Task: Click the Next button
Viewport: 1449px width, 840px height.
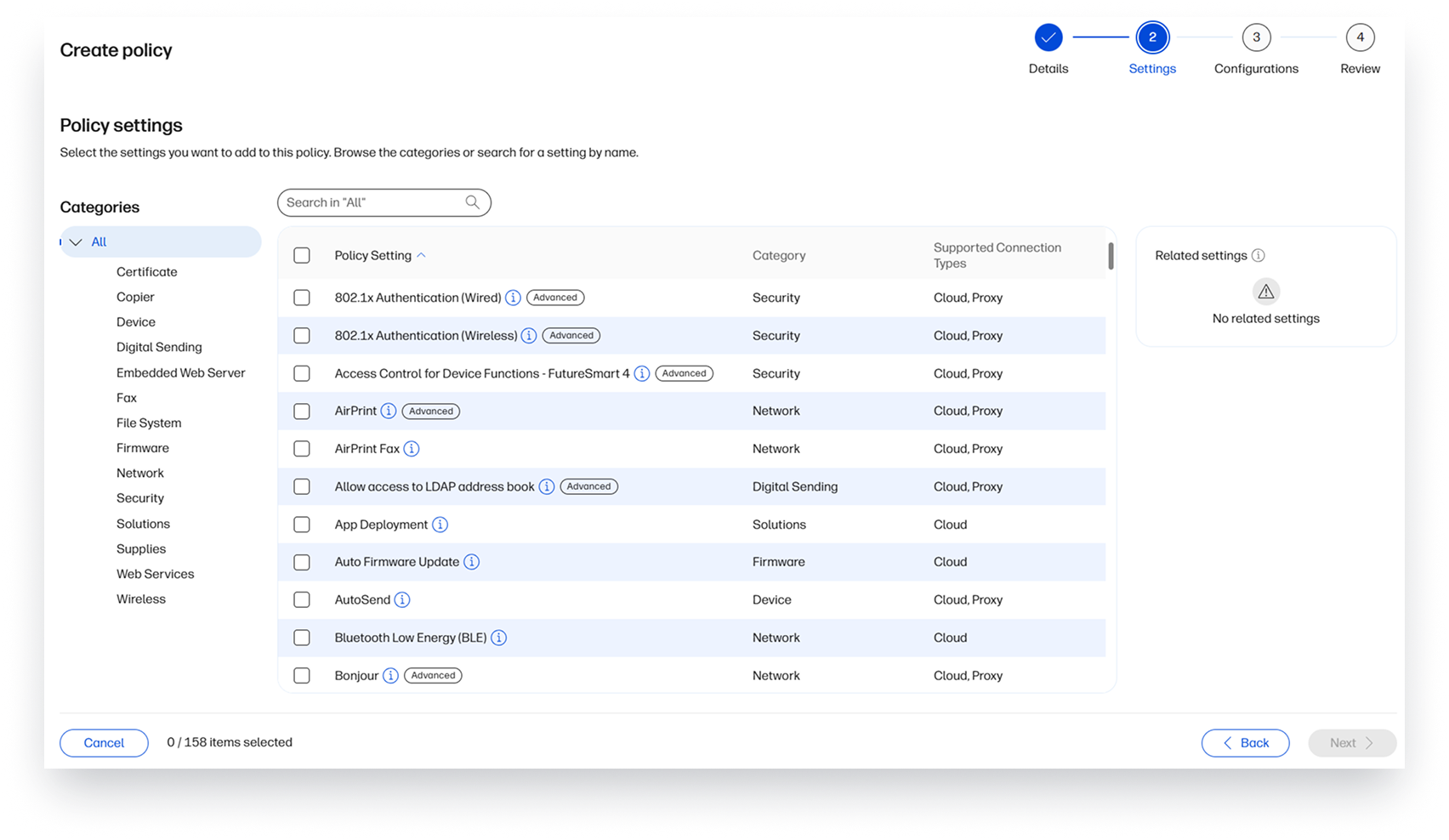Action: pyautogui.click(x=1352, y=743)
